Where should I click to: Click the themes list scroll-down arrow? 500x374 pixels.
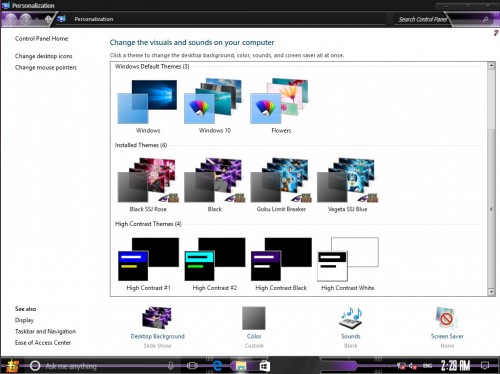(491, 292)
